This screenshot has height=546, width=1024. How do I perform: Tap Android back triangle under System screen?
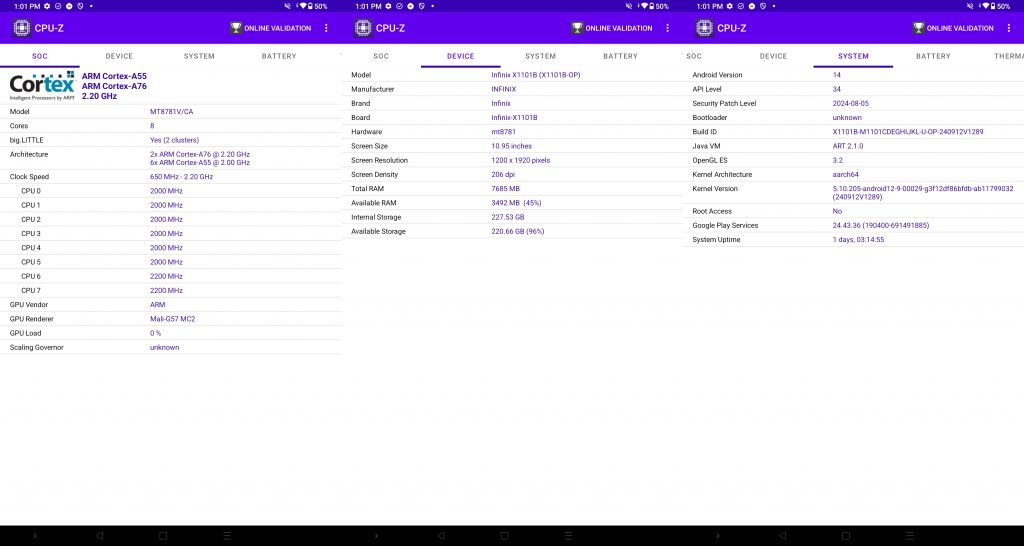pos(782,536)
